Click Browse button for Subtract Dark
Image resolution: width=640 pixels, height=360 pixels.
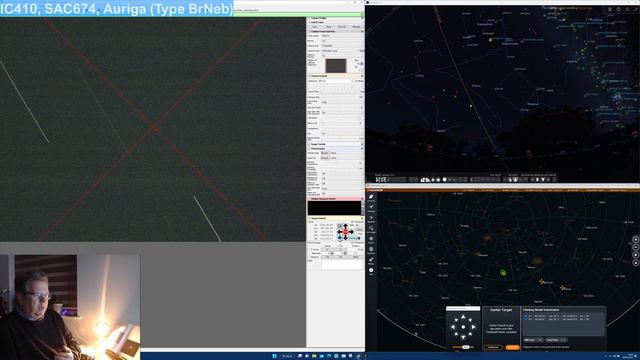tap(325, 153)
